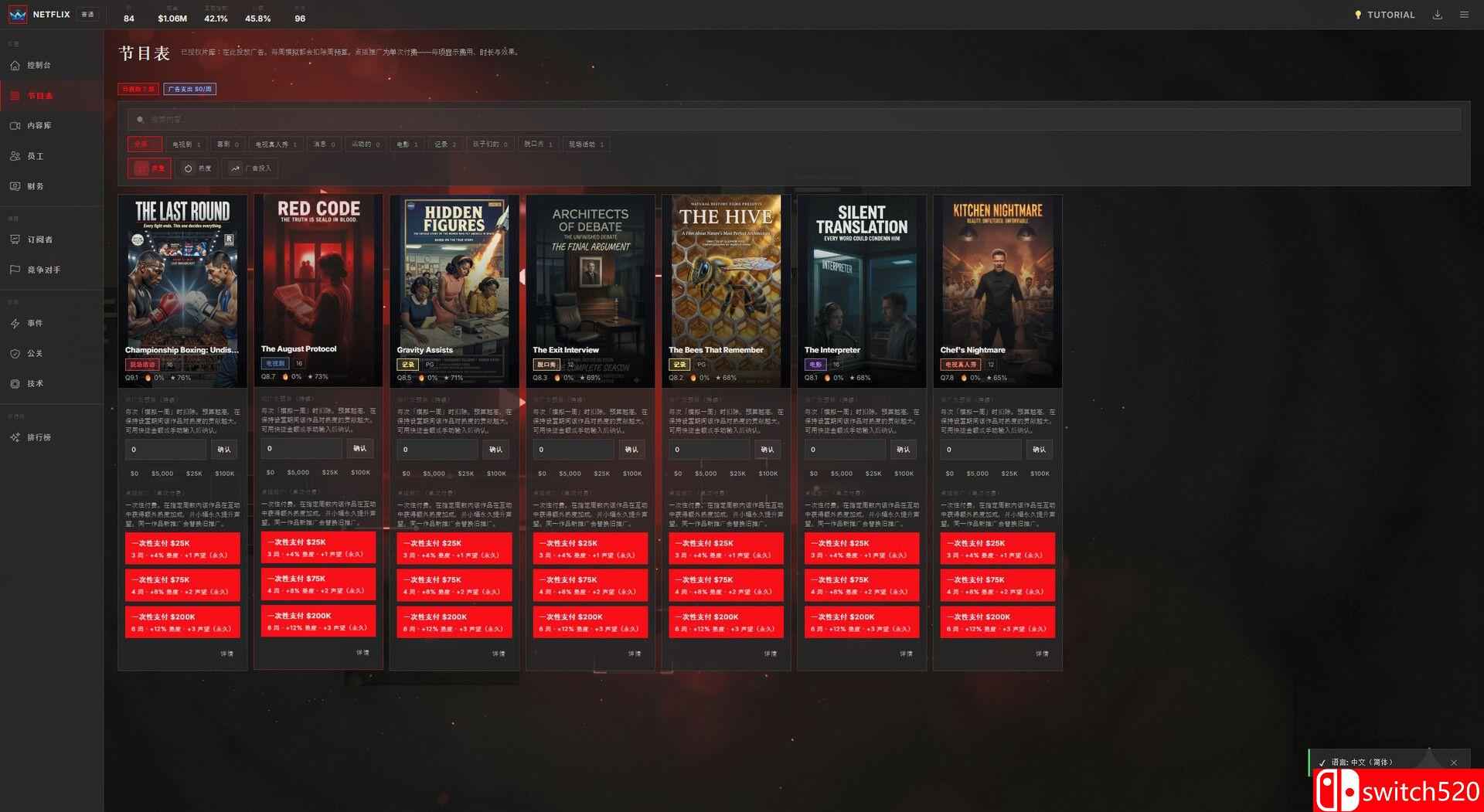Set $100K quick budget on Chef's Nightmare
The height and width of the screenshot is (812, 1484).
coord(1040,474)
